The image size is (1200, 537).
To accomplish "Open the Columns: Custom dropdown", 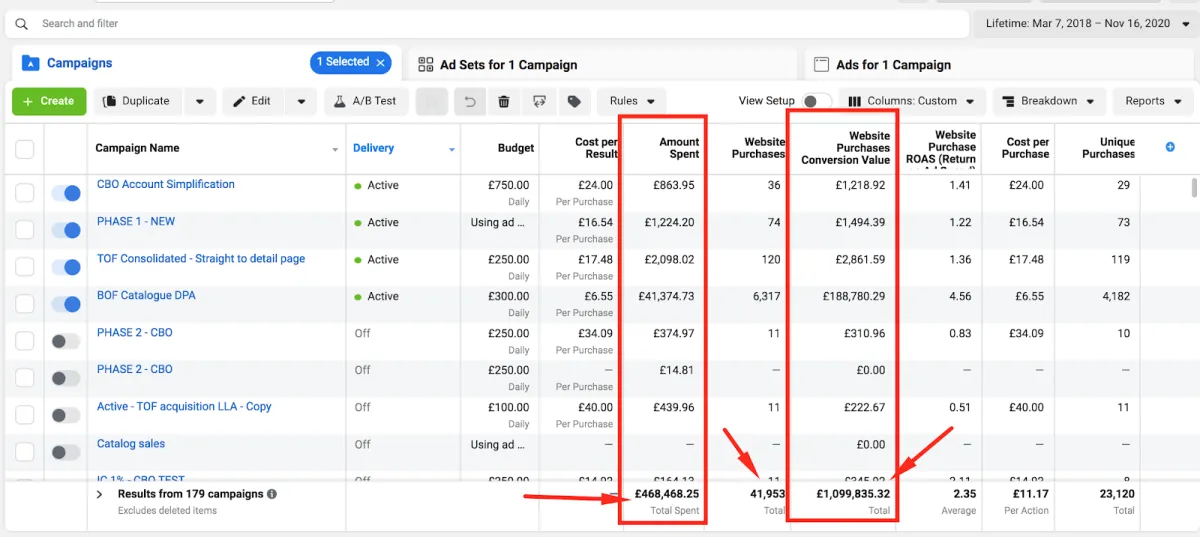I will tap(912, 101).
